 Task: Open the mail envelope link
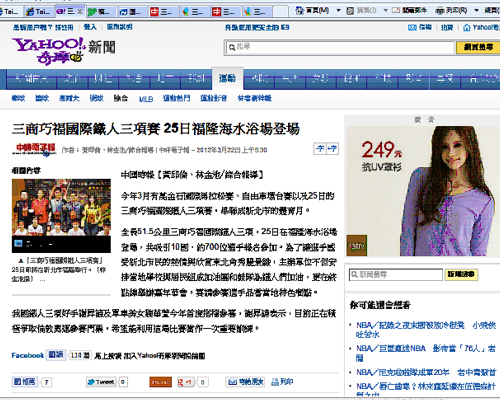[x=420, y=27]
